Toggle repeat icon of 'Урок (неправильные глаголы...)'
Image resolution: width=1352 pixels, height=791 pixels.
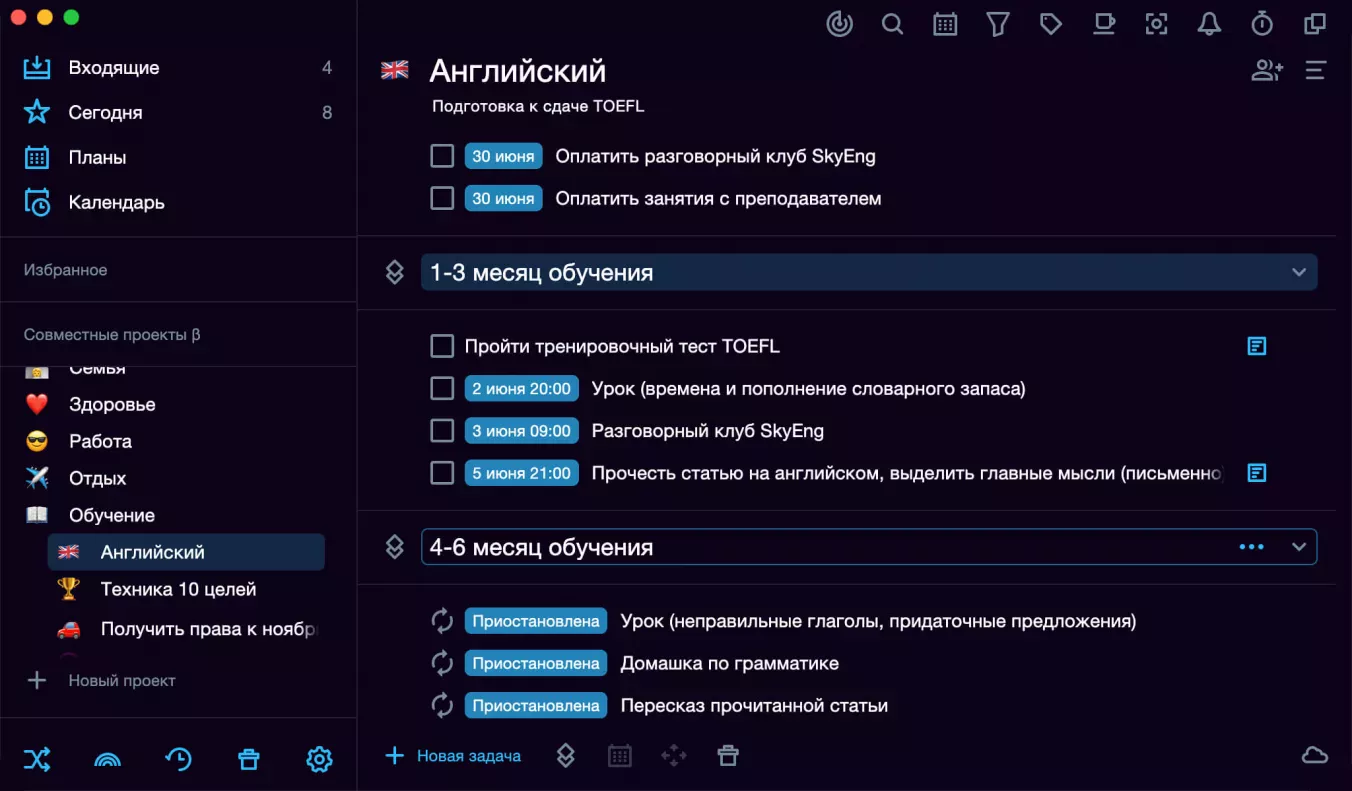point(442,621)
